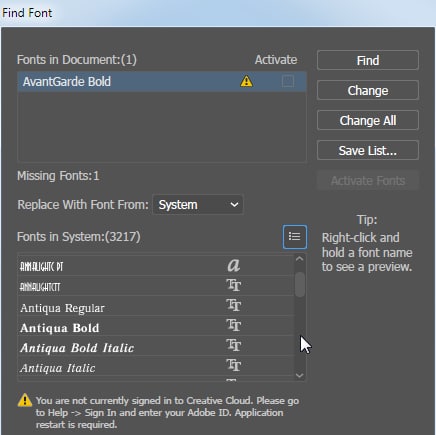Click the TrueType icon beside Antiqua Italic
Image resolution: width=436 pixels, height=435 pixels.
(234, 365)
